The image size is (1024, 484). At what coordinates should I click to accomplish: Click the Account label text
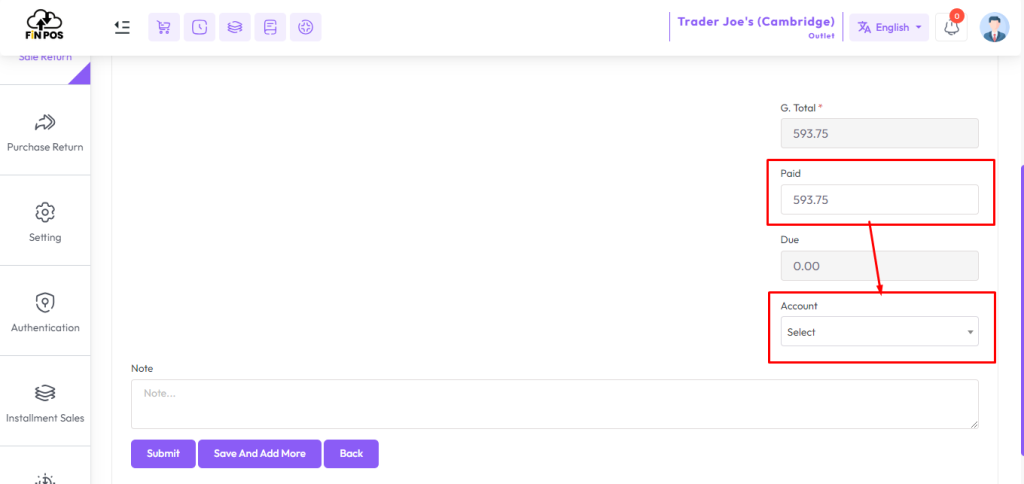click(x=799, y=305)
